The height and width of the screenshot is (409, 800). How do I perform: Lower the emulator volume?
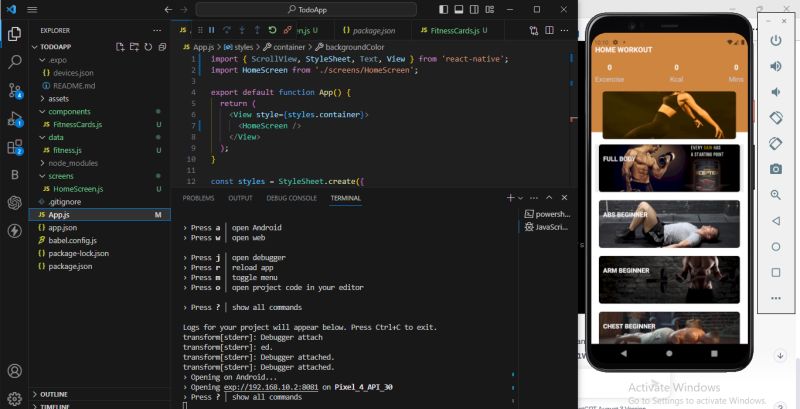click(x=776, y=92)
